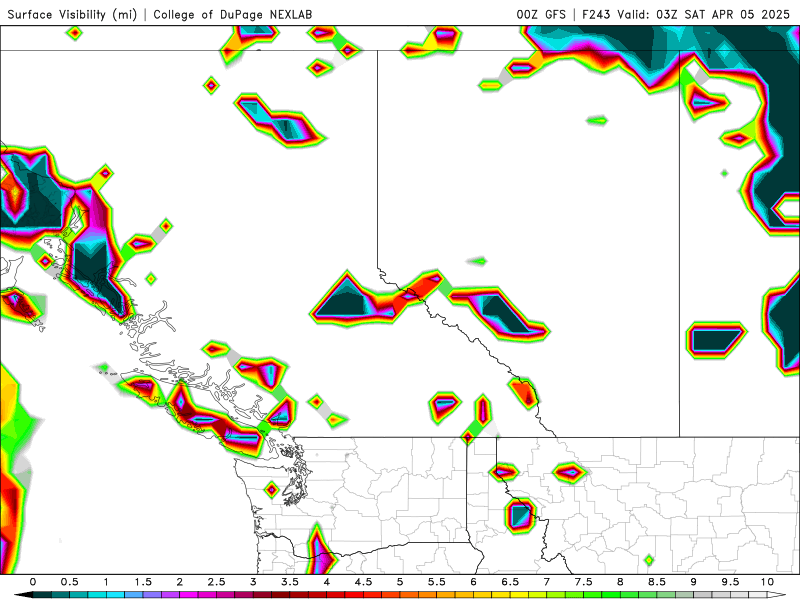Pick the cyan swatch below the 1 label
Screen dimensions: 800x600
115,595
